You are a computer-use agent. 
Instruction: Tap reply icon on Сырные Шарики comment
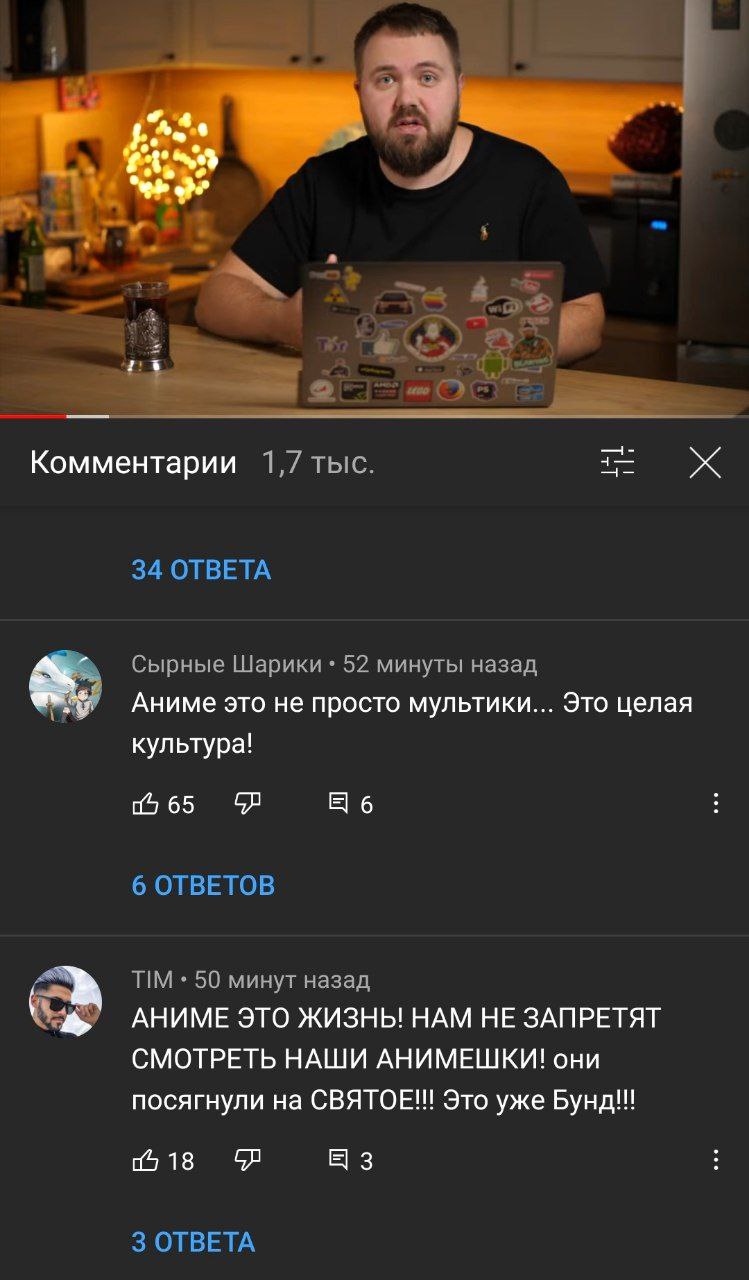(x=340, y=804)
